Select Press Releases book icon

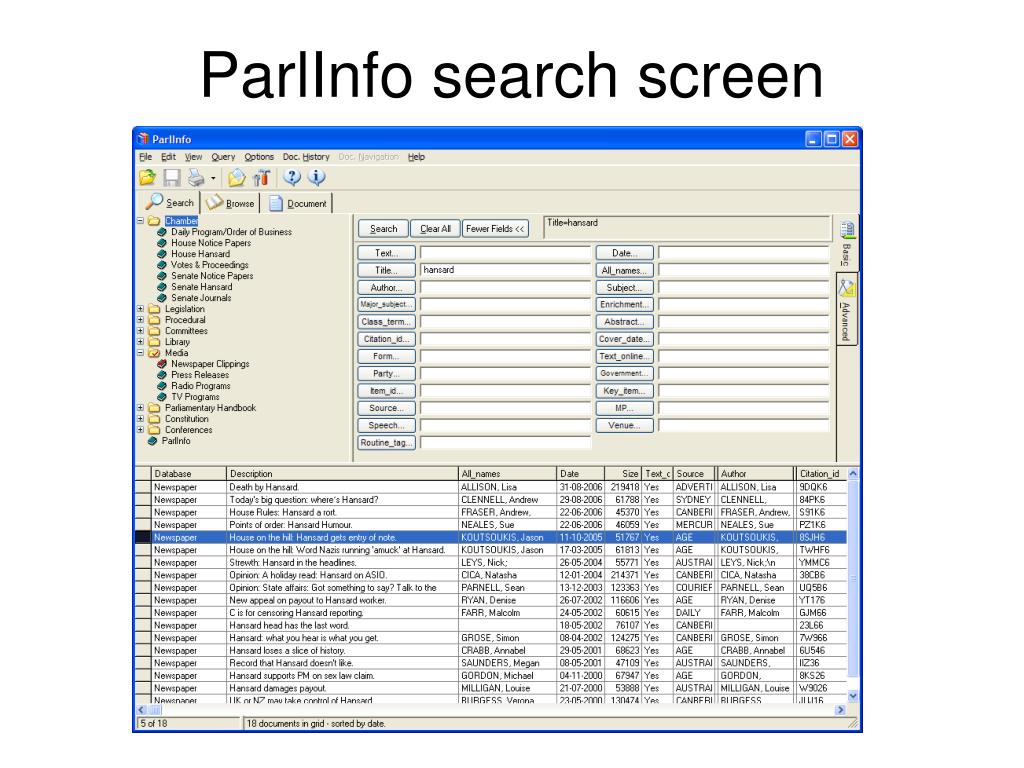[x=162, y=375]
